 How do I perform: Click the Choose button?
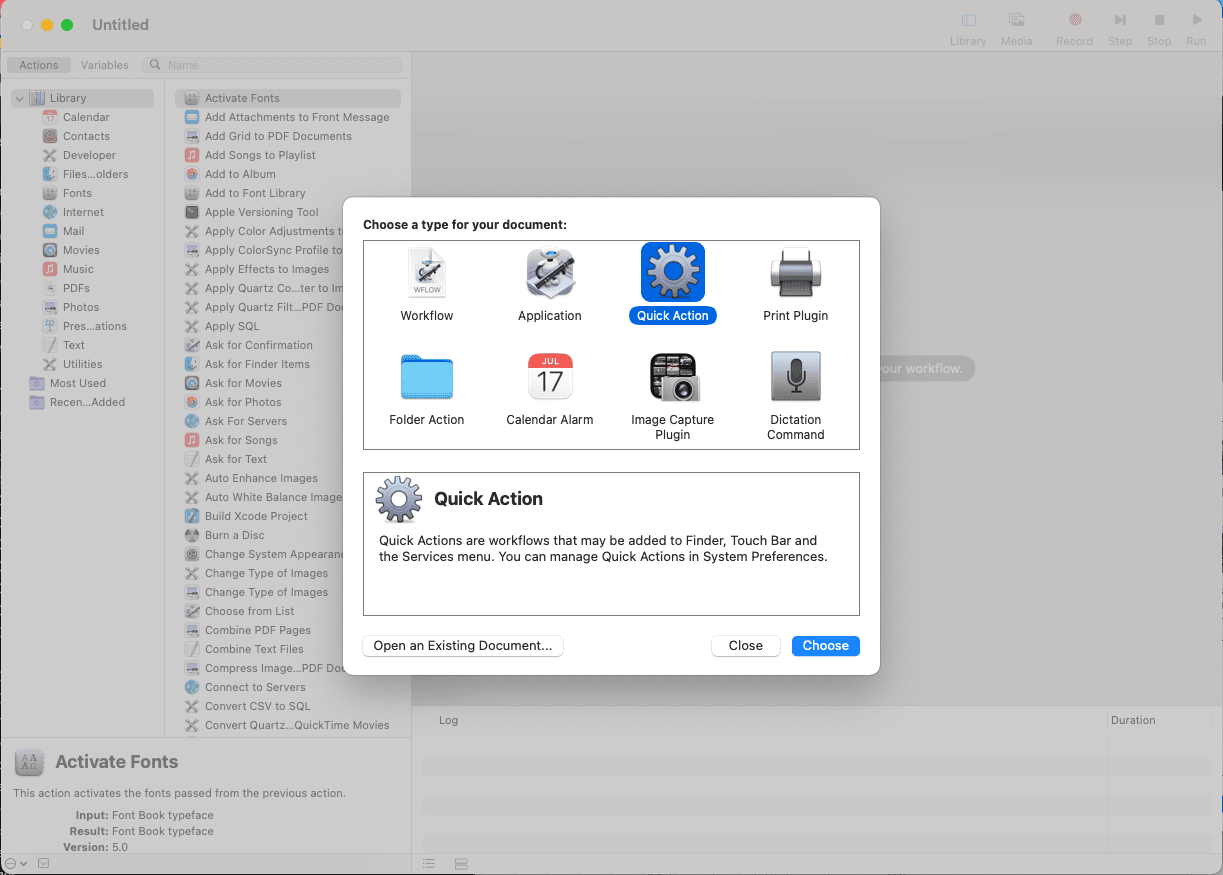click(x=825, y=646)
